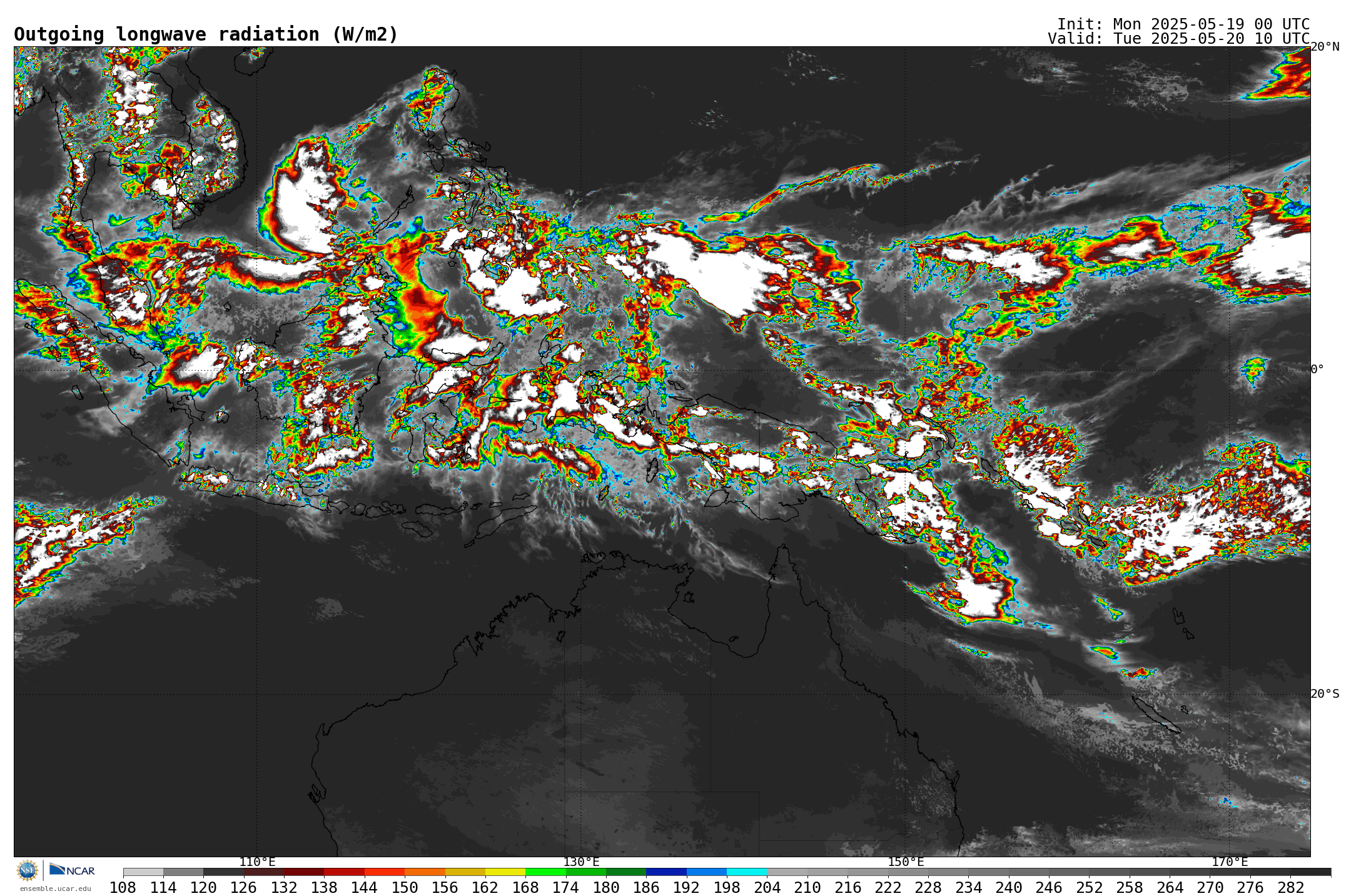The image size is (1351, 896).
Task: Pick the dark brown 126–132 colorbar swatch
Action: (x=264, y=872)
